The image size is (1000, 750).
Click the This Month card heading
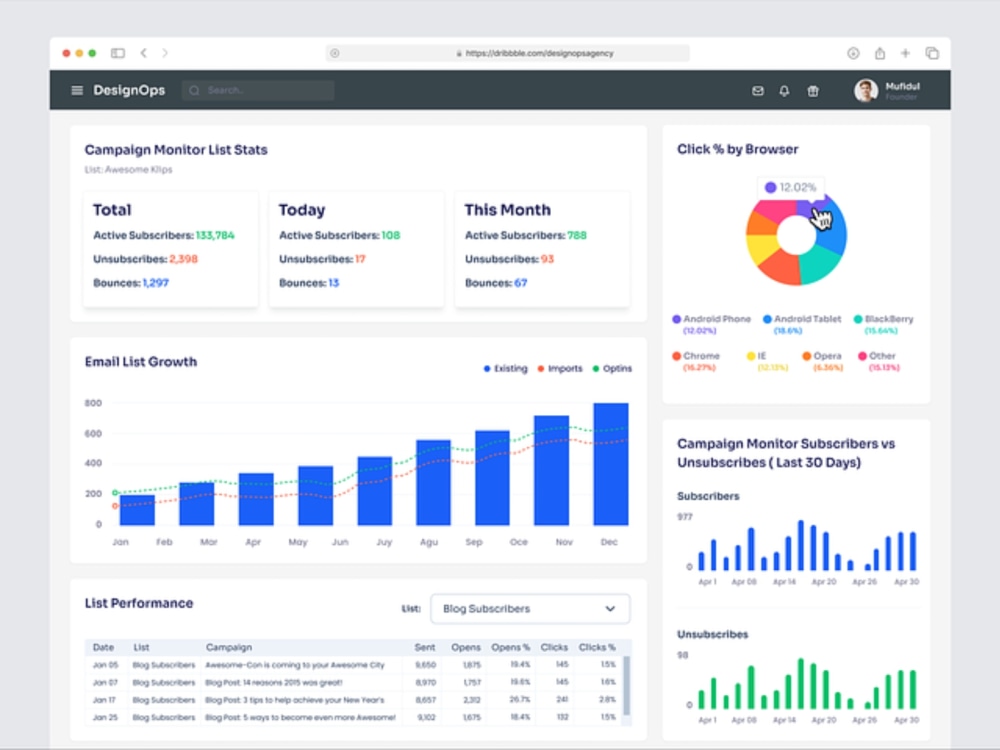508,210
